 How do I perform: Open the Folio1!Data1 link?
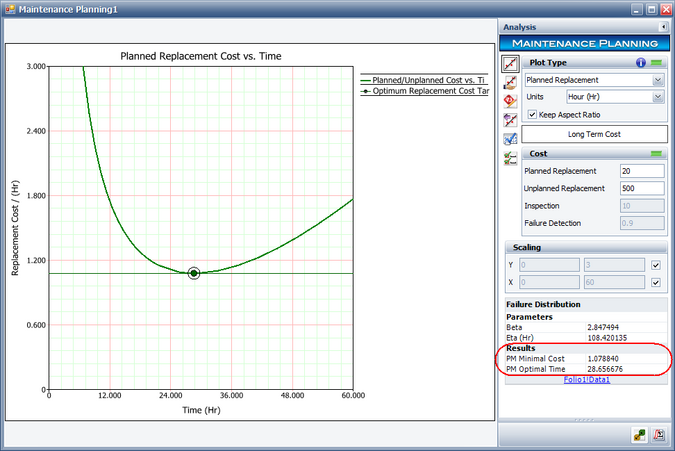point(587,380)
